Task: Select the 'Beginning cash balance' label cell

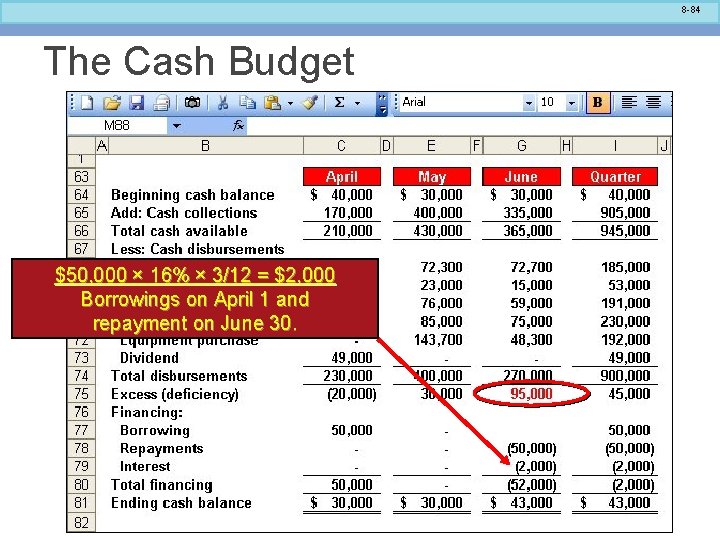Action: point(193,195)
